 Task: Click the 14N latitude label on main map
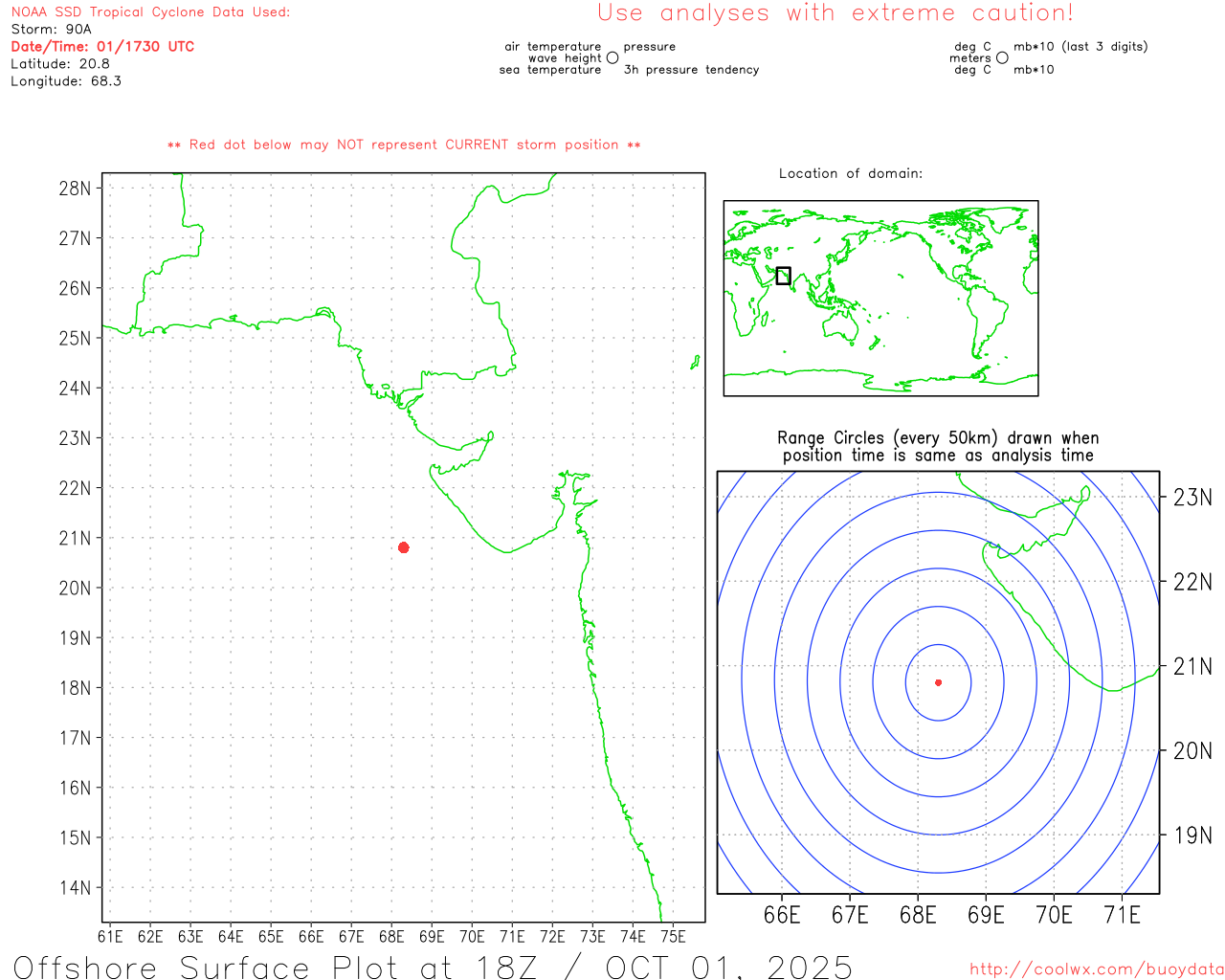75,887
